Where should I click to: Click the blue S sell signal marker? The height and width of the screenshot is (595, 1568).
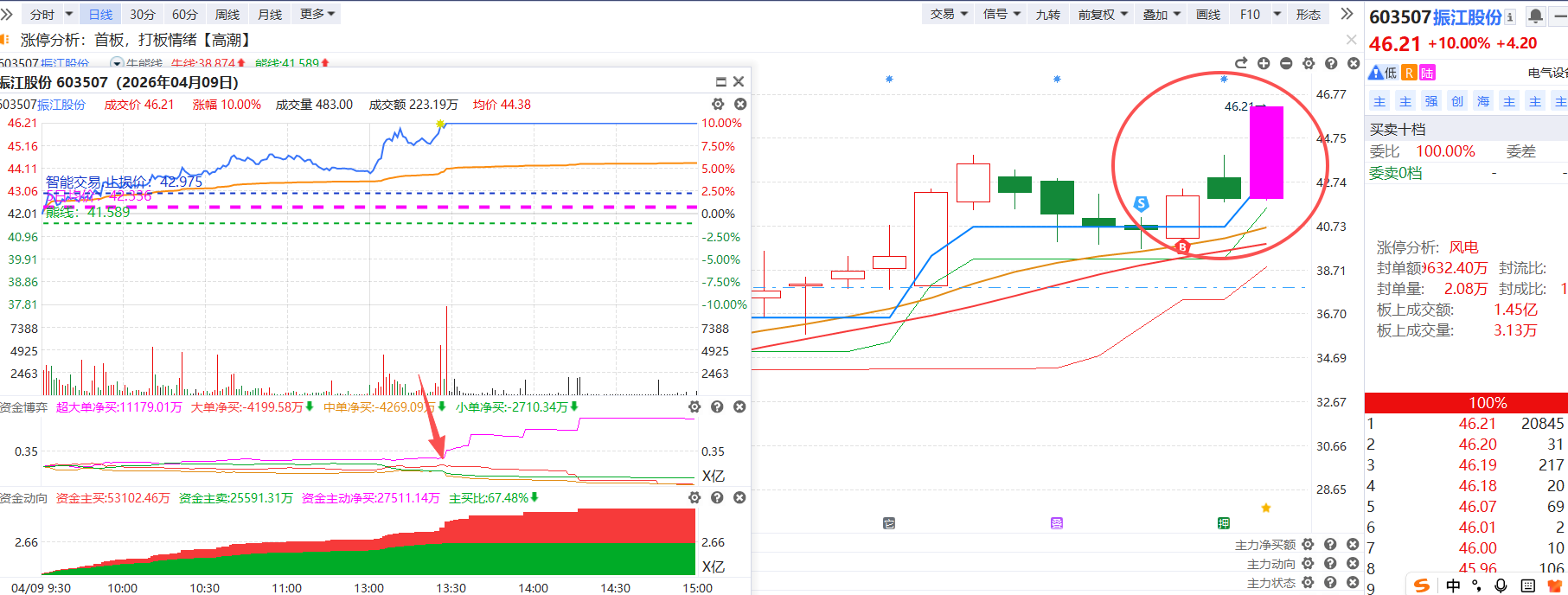click(1142, 203)
